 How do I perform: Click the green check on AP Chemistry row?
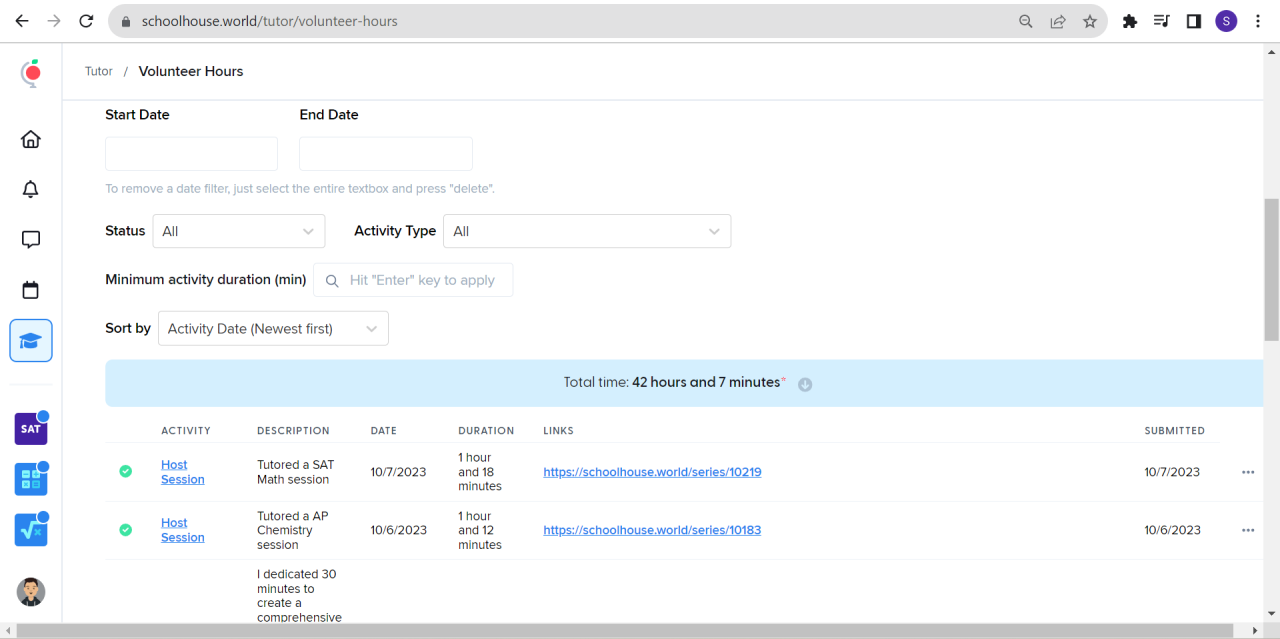(125, 530)
